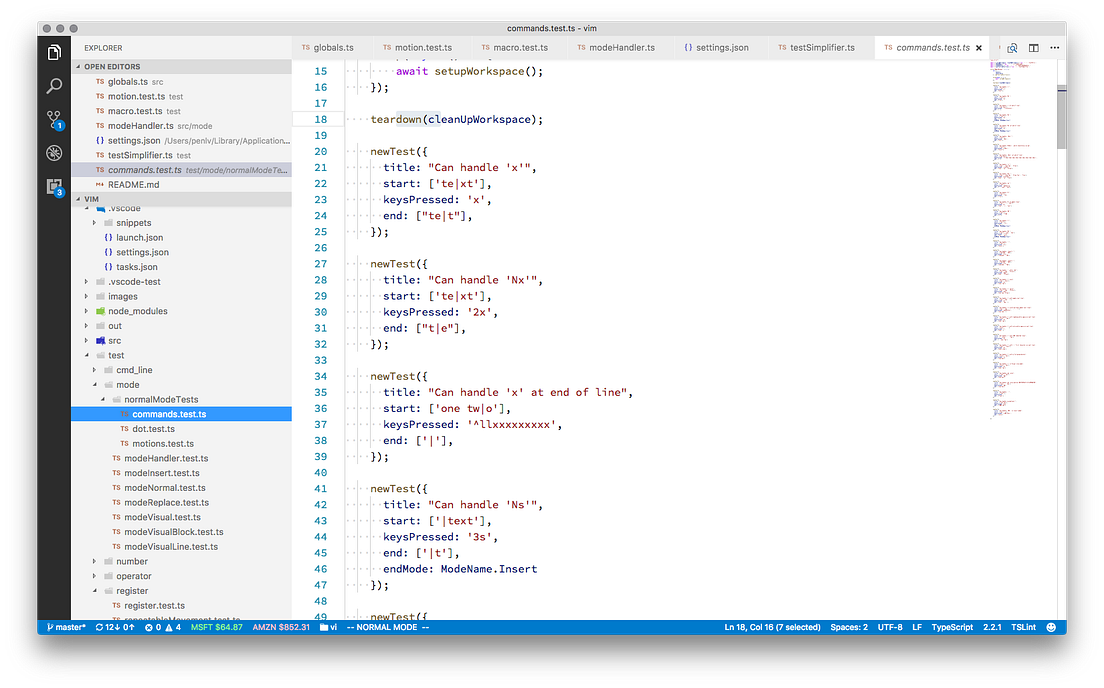1104x688 pixels.
Task: Open the editor's more actions (...) menu
Action: [1056, 47]
